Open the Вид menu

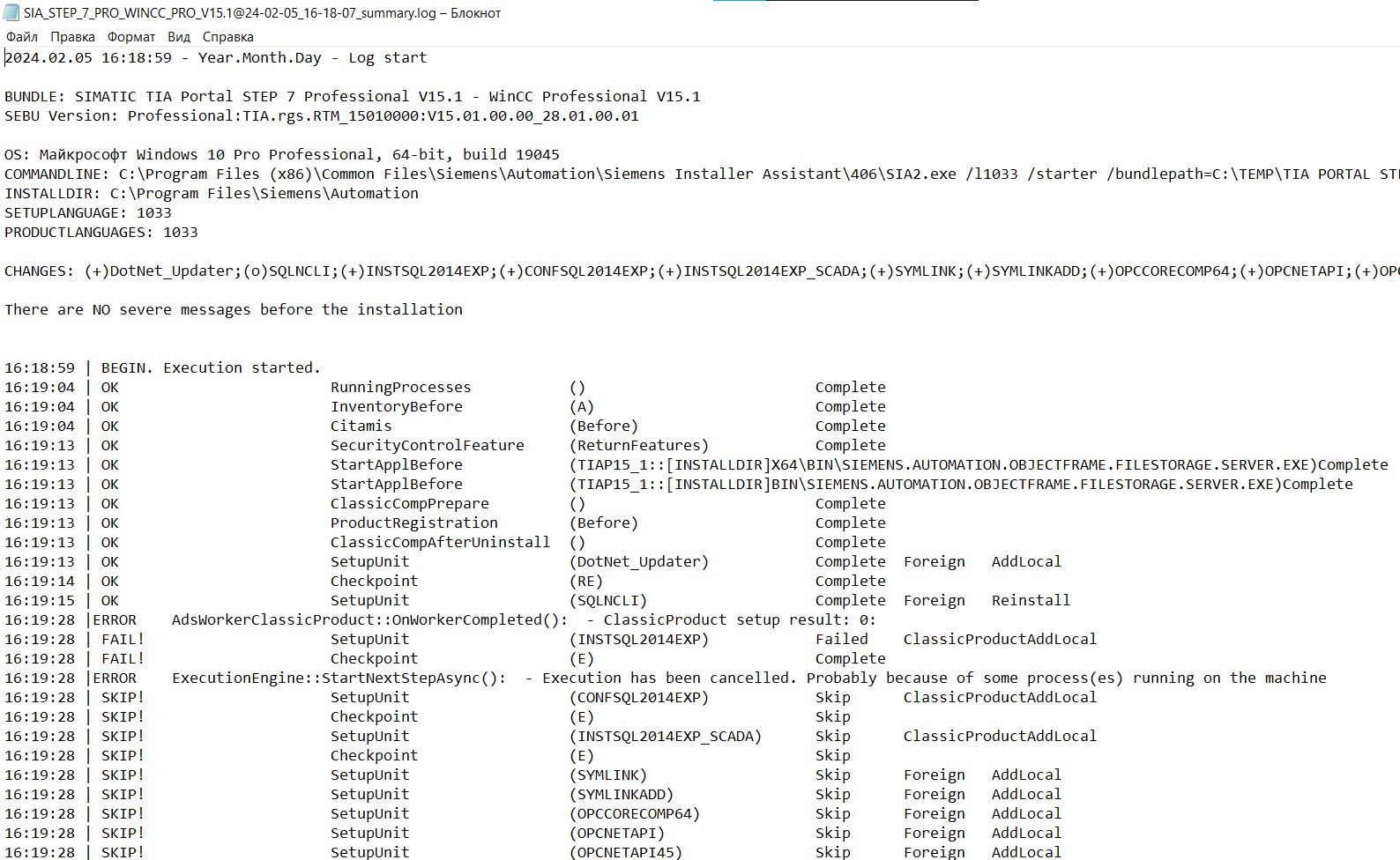point(179,37)
